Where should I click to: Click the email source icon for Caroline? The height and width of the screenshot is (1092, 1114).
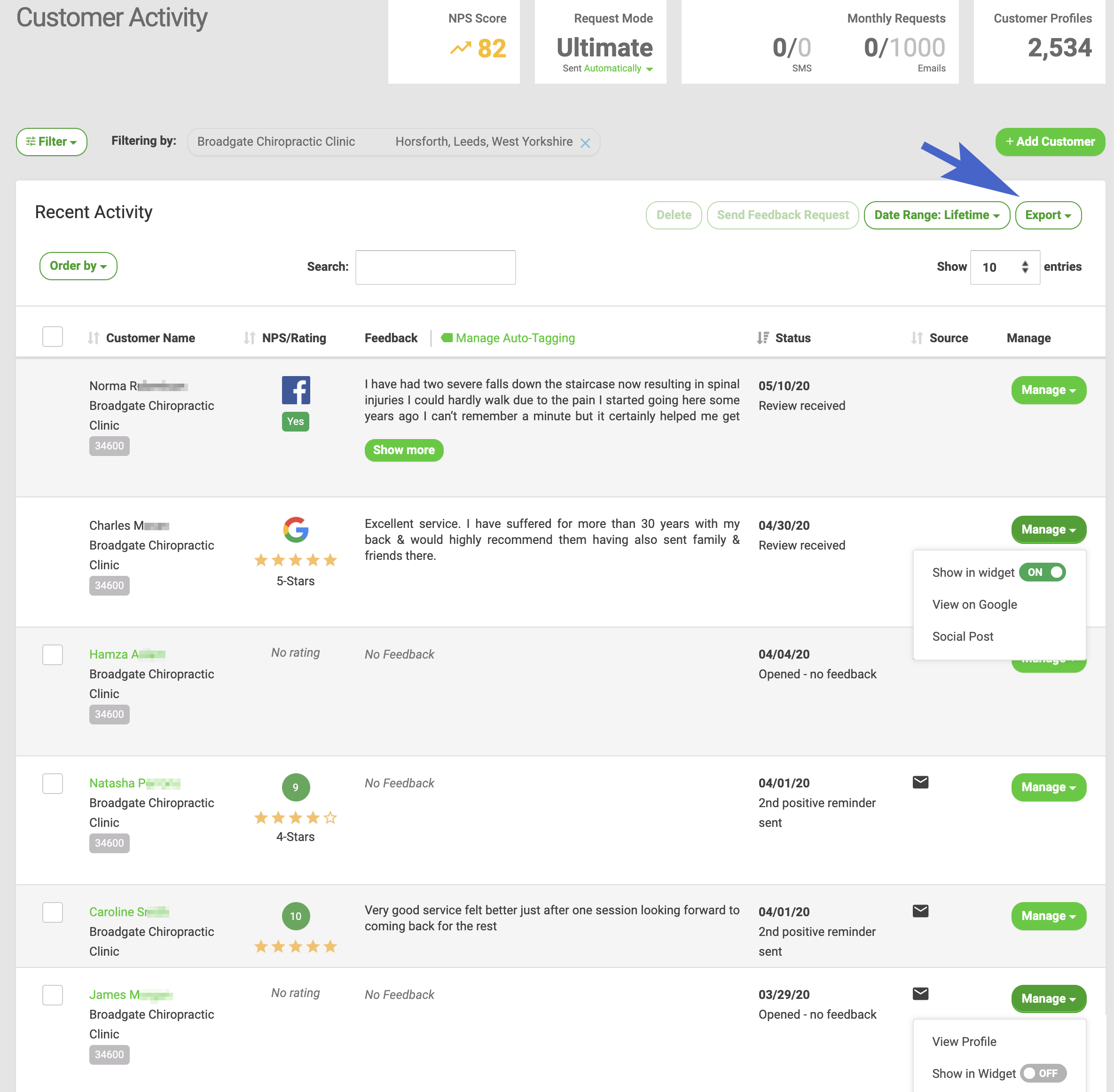[920, 911]
